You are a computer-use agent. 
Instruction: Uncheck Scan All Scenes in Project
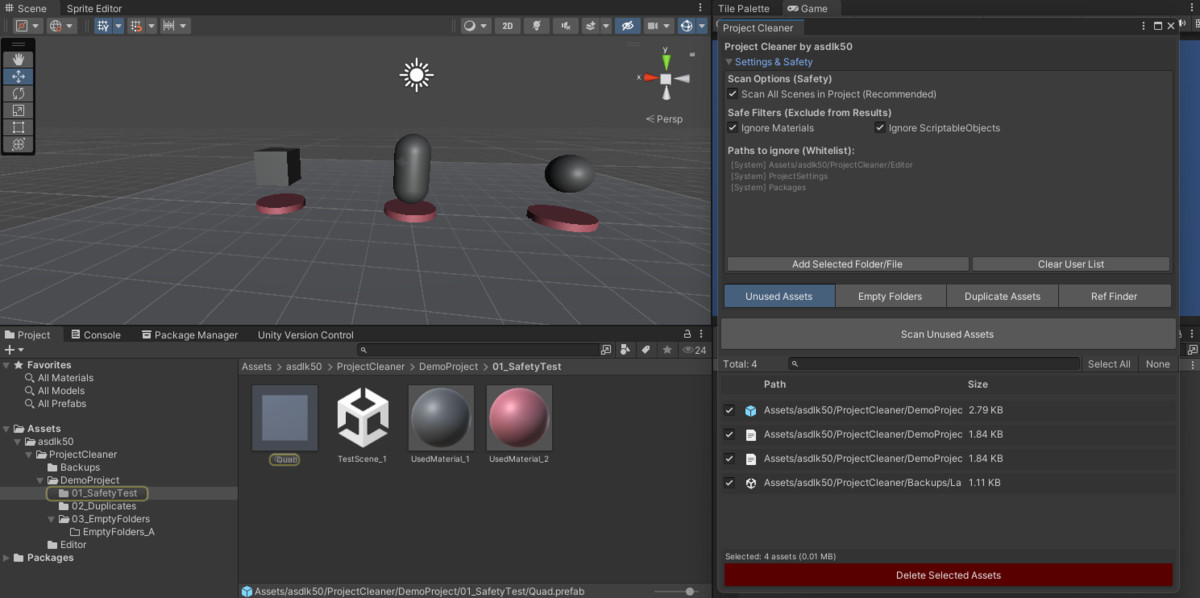point(733,94)
